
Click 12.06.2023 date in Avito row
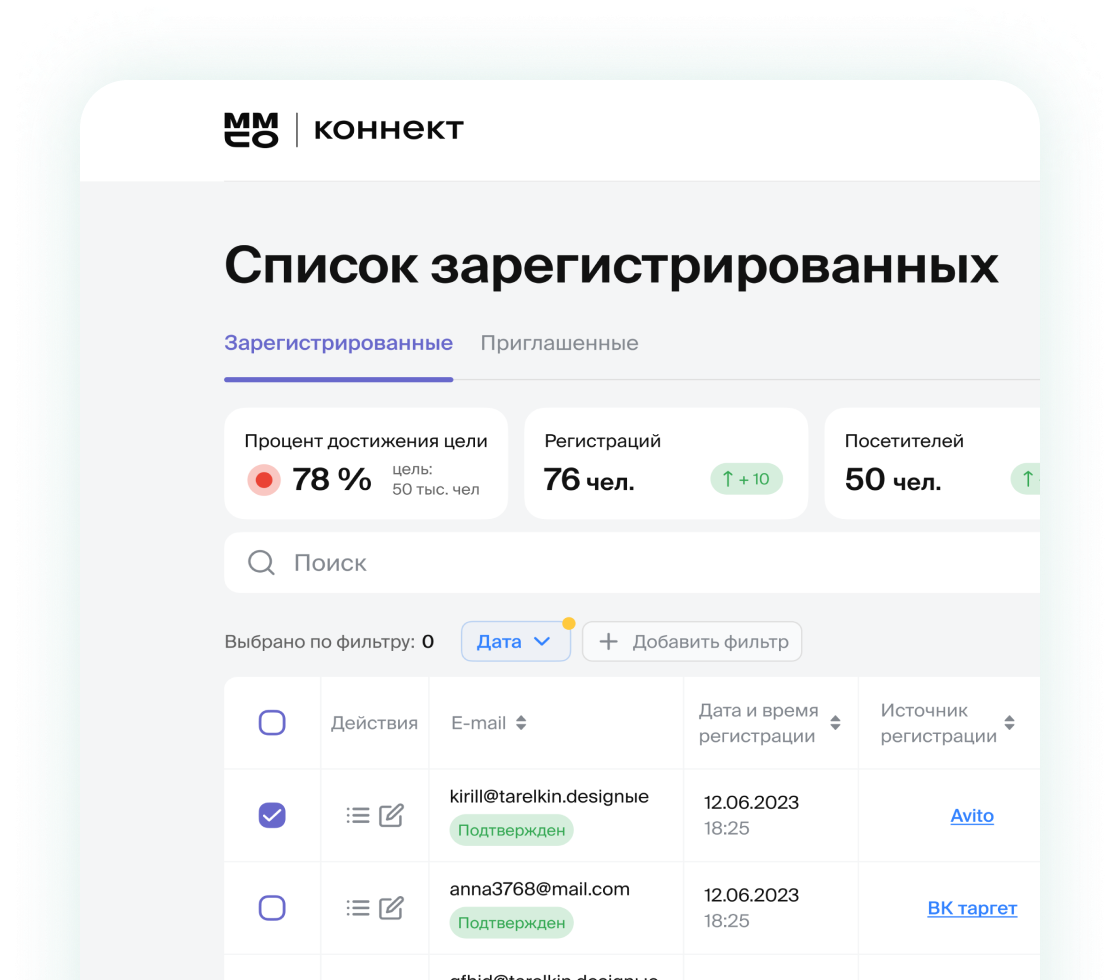(x=751, y=803)
